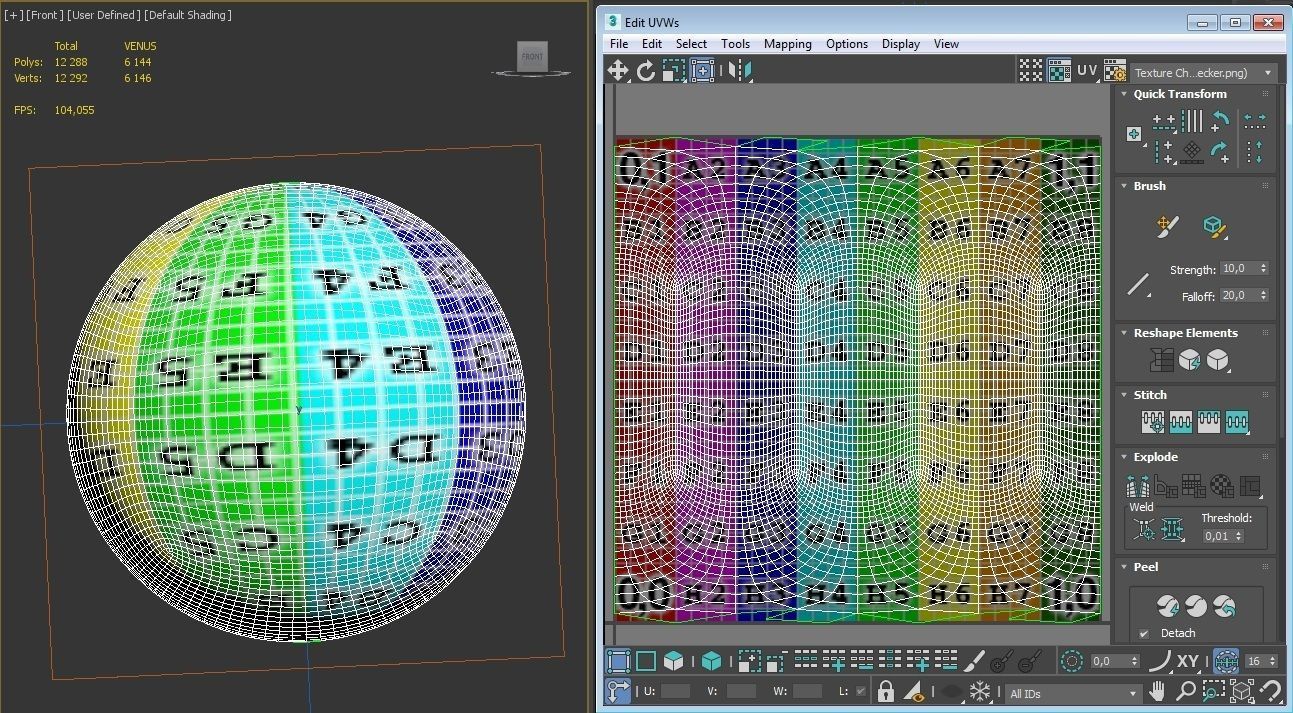The height and width of the screenshot is (713, 1293).
Task: Activate the Freeform mode tool
Action: coord(702,70)
